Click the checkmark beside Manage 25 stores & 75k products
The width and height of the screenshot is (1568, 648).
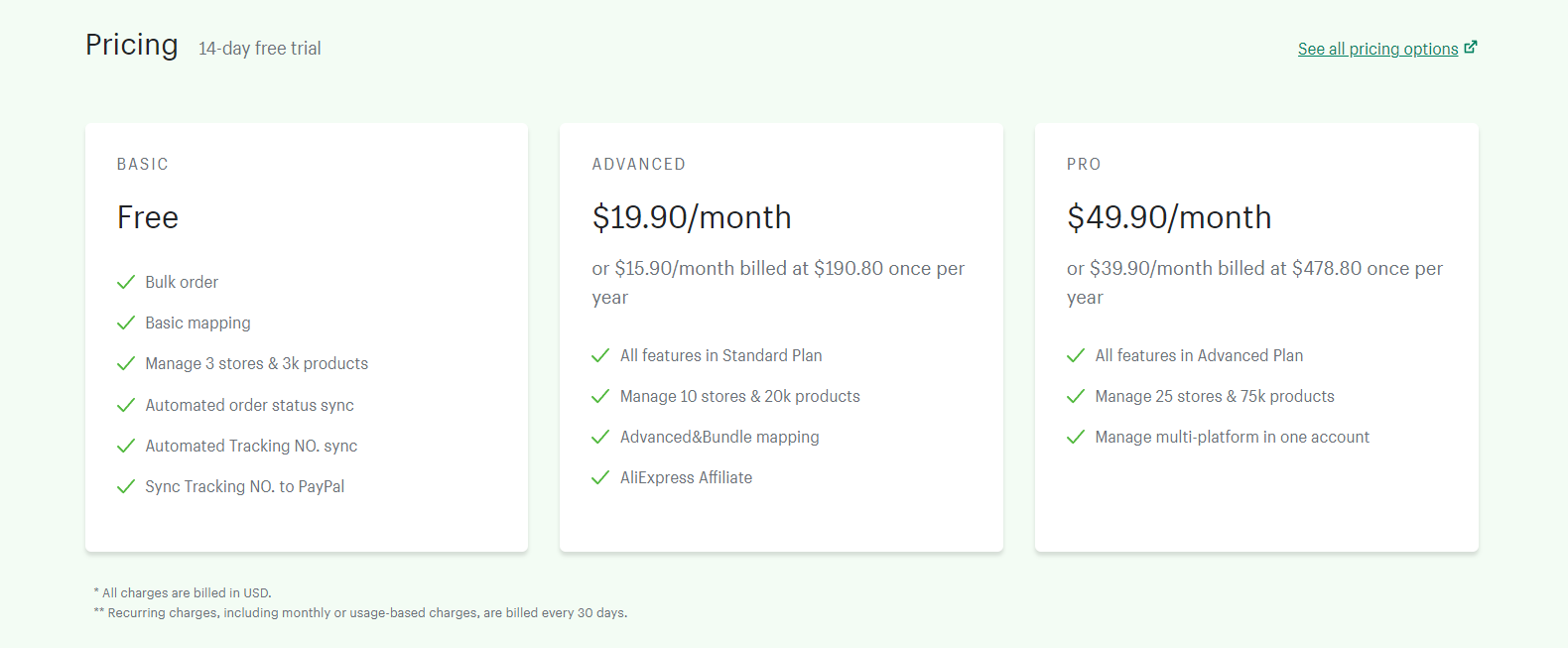tap(1076, 396)
